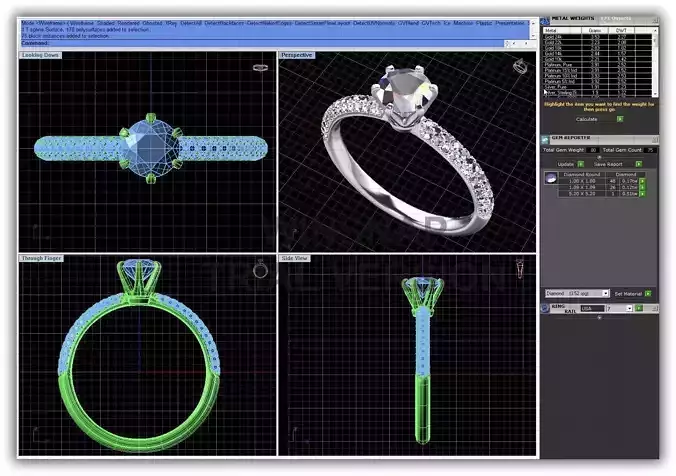Screen dimensions: 676x476
Task: Click the Metal column header
Action: pos(562,31)
